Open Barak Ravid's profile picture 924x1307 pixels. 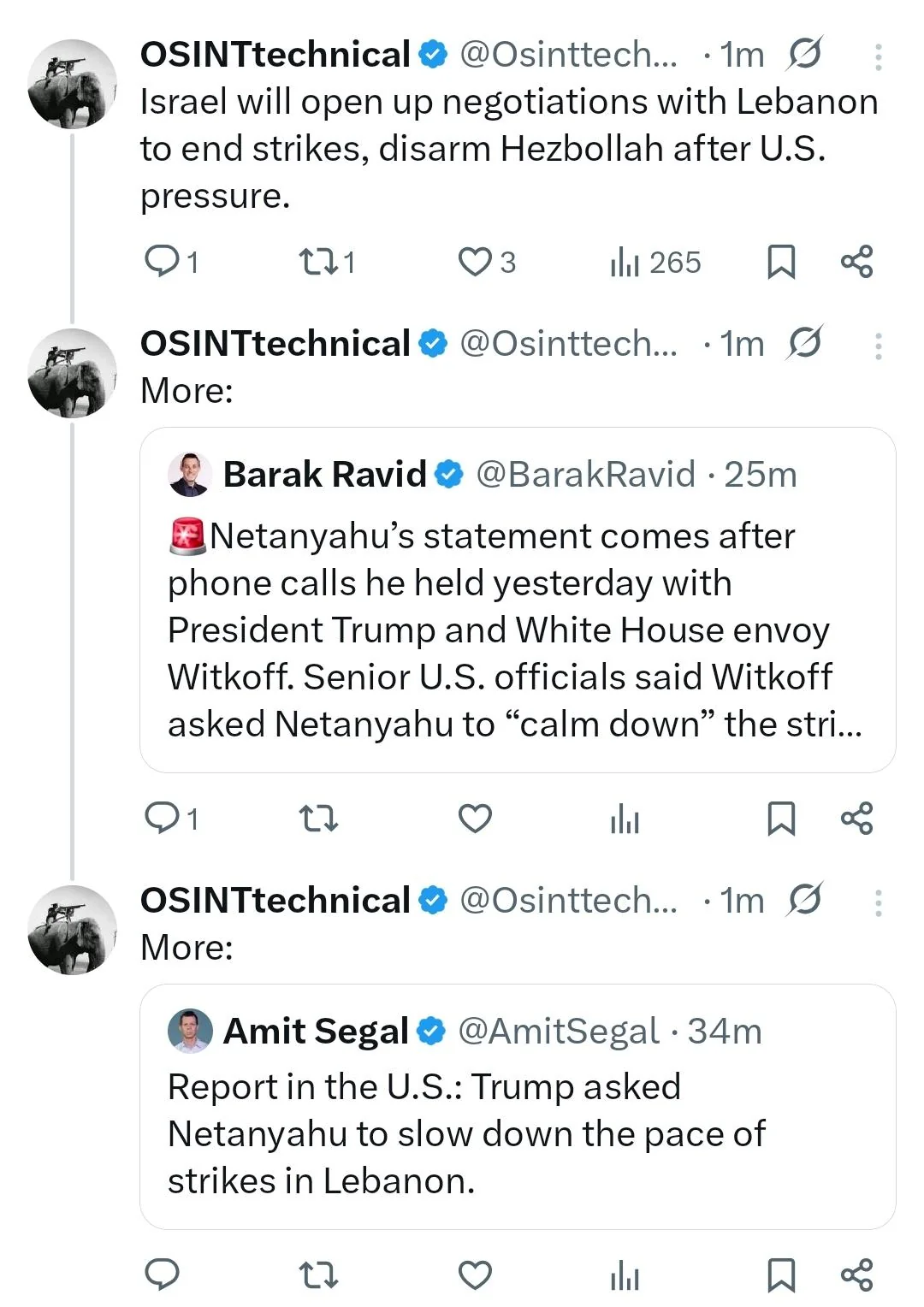click(189, 475)
